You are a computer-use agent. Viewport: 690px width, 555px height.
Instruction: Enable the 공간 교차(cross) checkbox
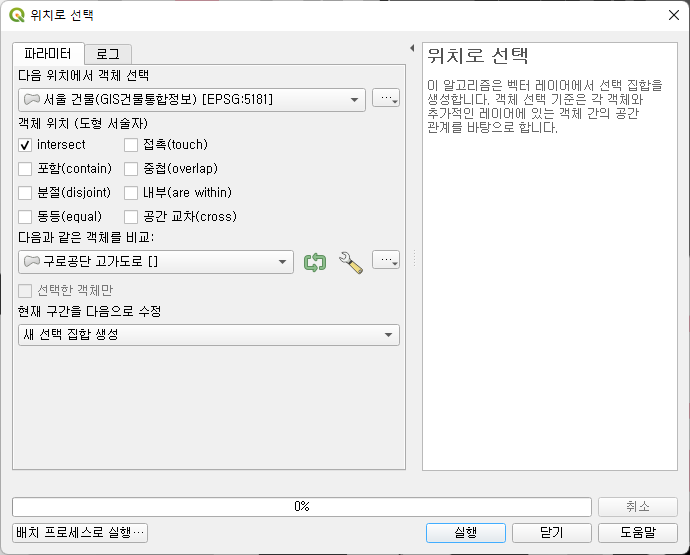[131, 217]
